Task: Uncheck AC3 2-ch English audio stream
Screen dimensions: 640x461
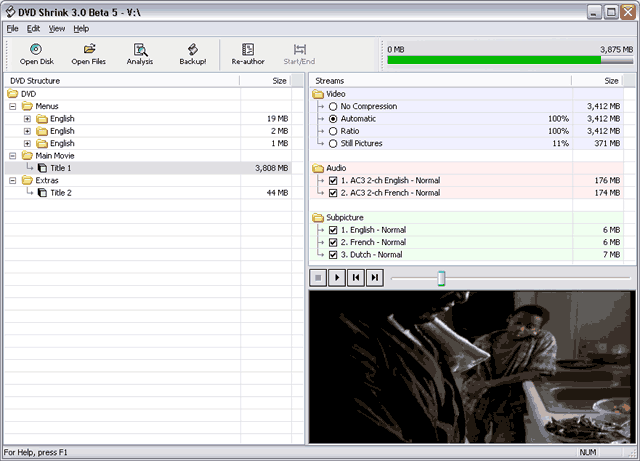Action: (x=333, y=180)
